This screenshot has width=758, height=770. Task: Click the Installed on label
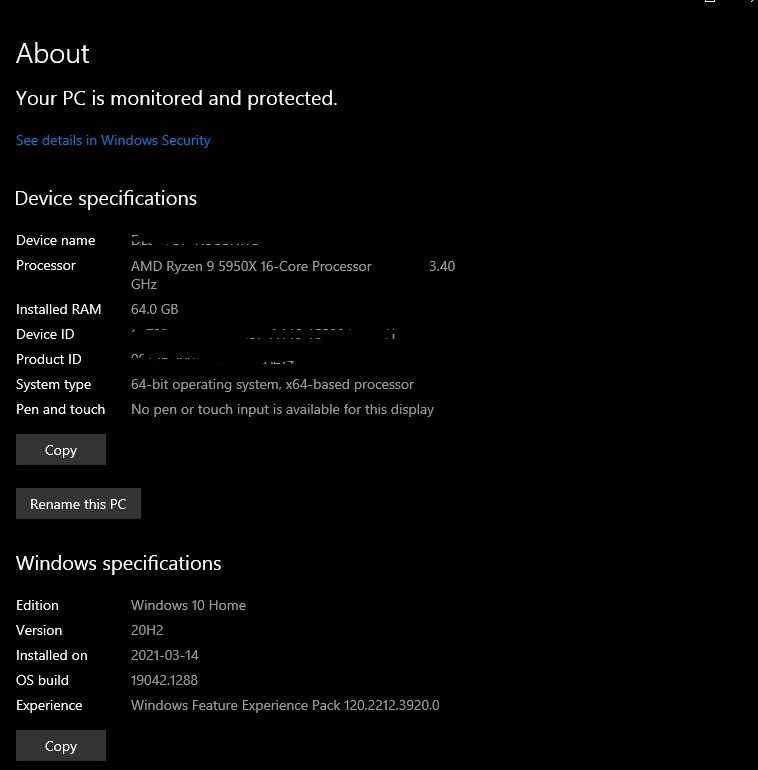(x=52, y=655)
